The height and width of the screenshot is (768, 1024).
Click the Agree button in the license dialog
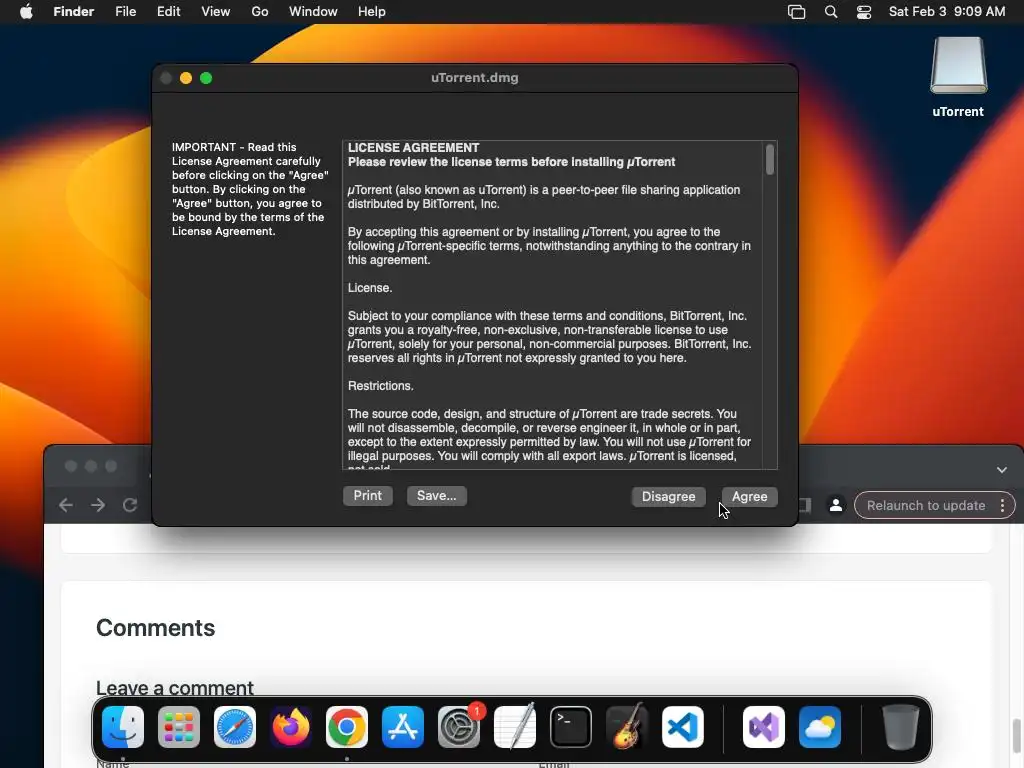[x=749, y=496]
